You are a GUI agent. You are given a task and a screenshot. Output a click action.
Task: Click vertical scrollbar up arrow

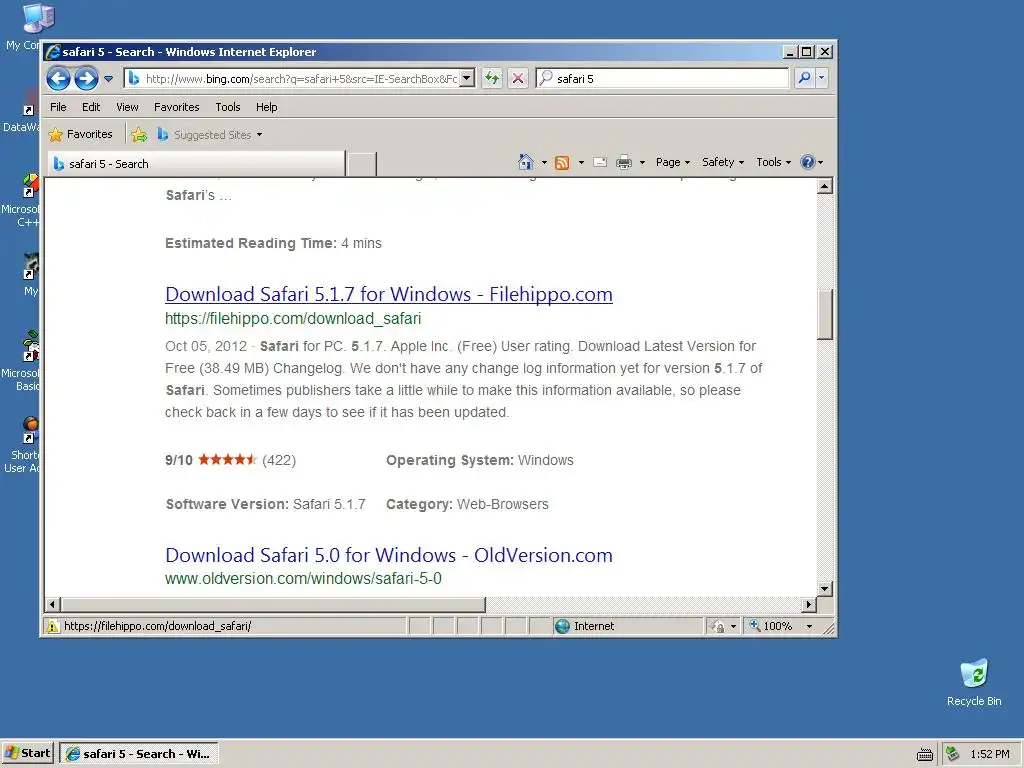825,187
